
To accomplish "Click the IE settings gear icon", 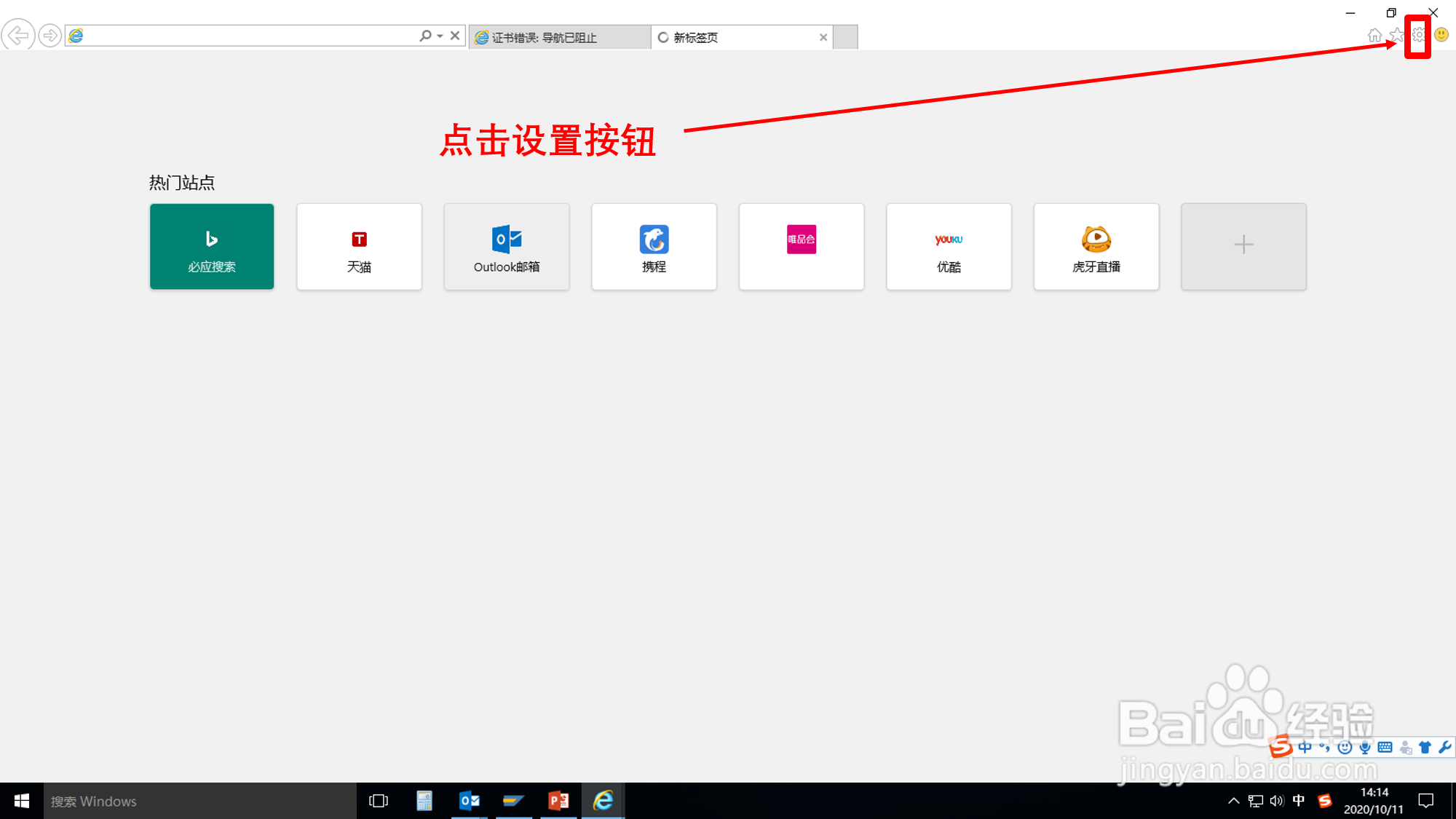I will 1418,35.
